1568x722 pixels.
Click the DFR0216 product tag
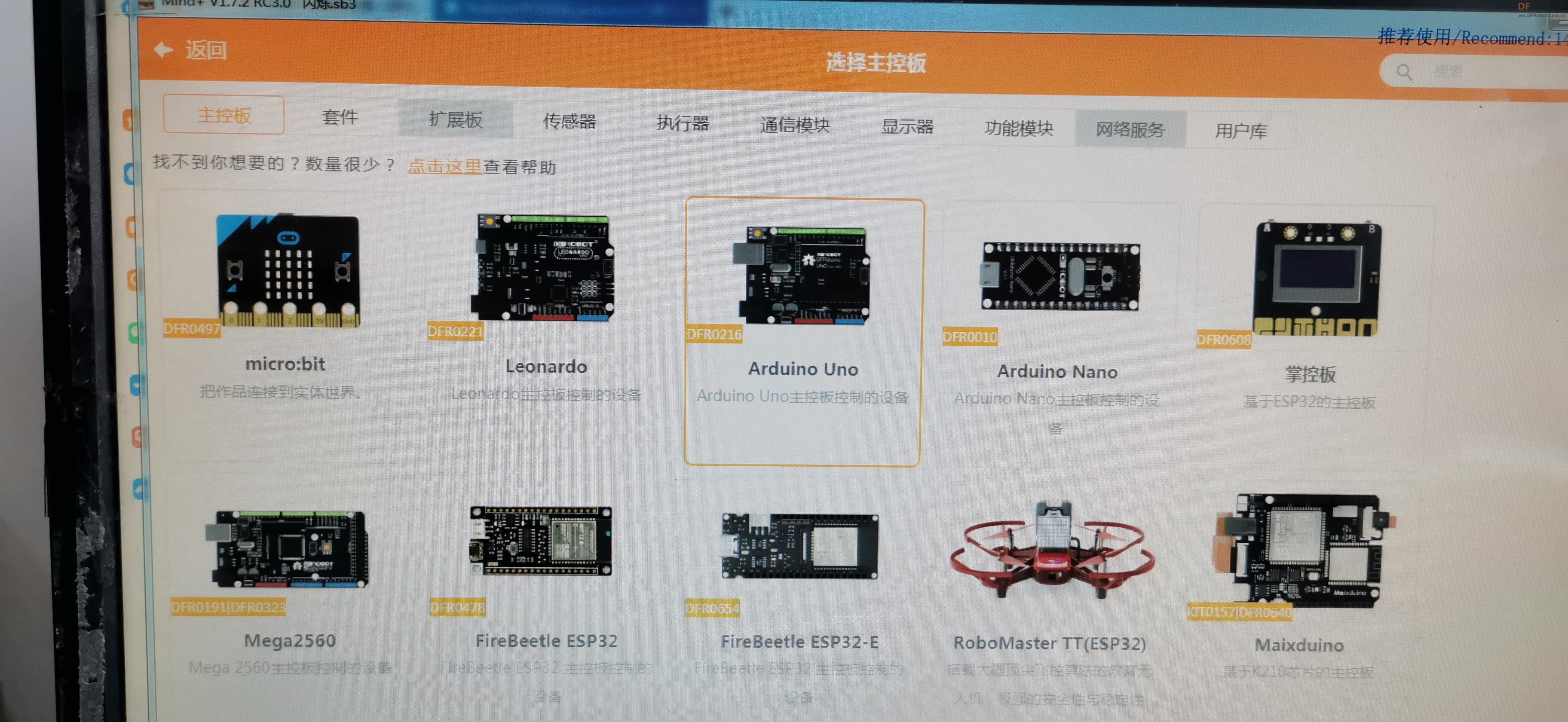(714, 334)
